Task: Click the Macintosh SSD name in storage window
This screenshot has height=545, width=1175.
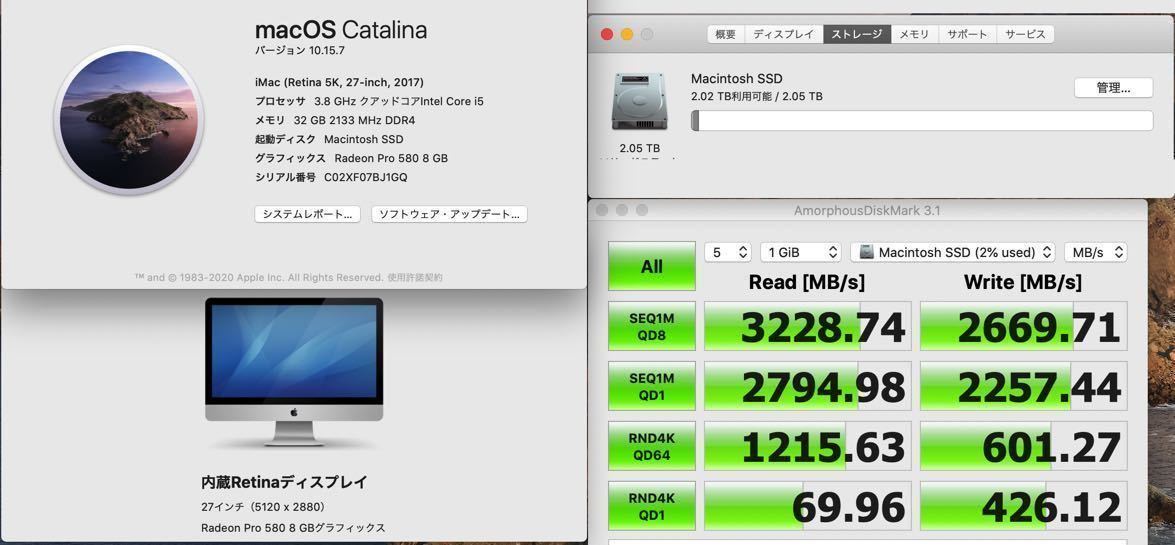Action: pyautogui.click(x=737, y=79)
